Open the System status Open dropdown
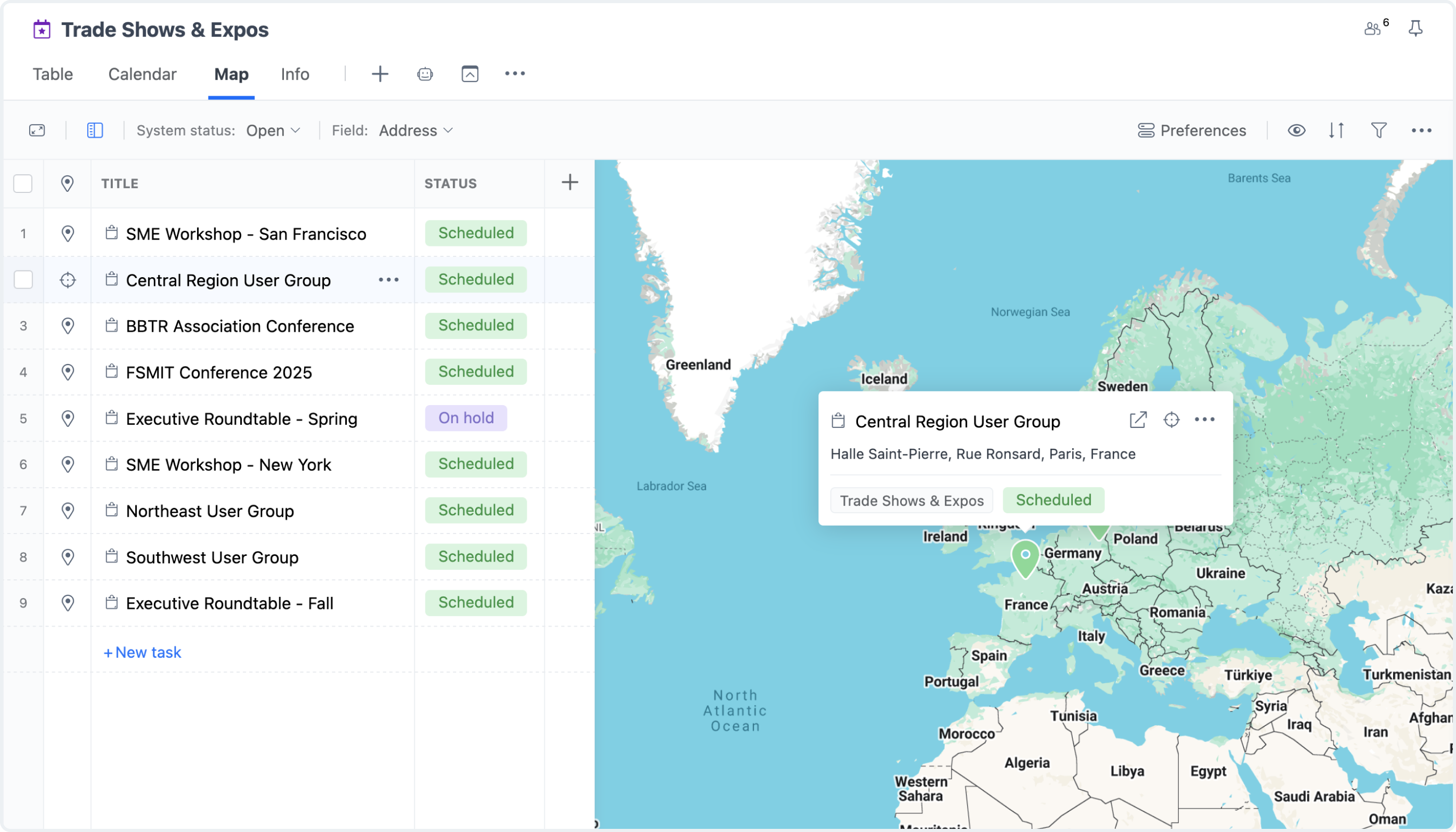The width and height of the screenshot is (1456, 832). [273, 131]
